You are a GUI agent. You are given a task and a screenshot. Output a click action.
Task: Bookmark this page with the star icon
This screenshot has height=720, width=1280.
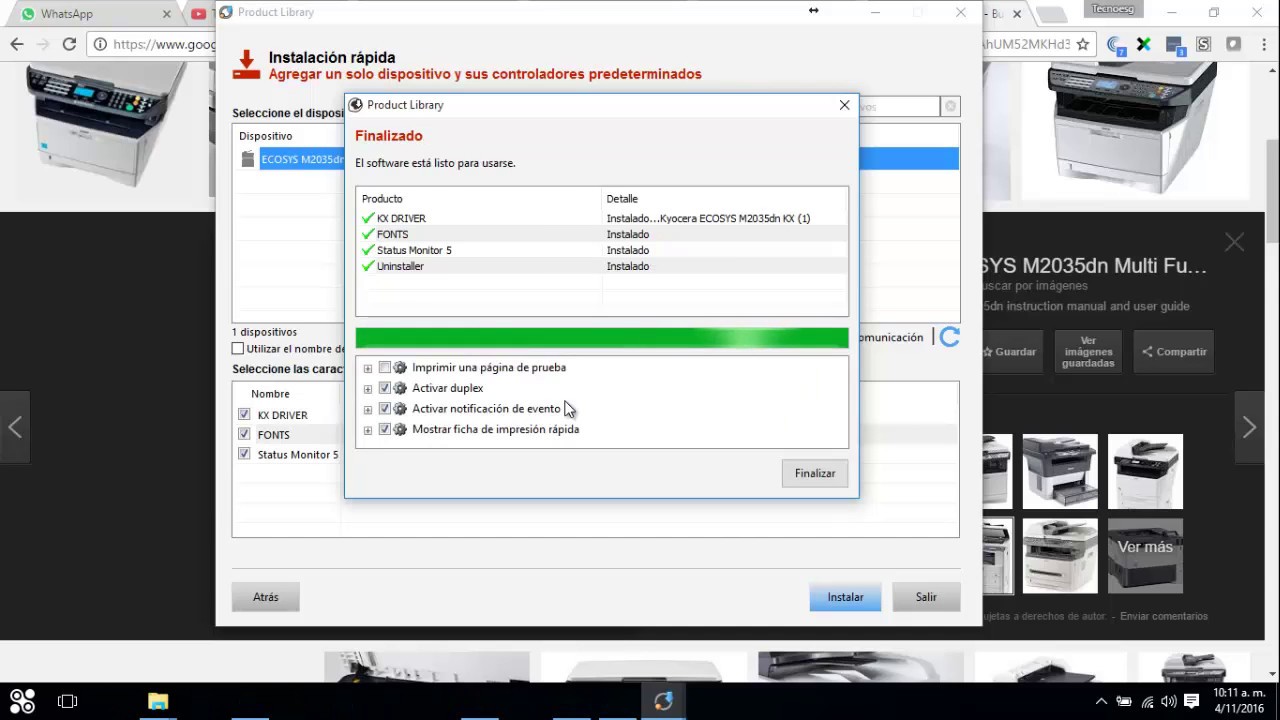(x=1082, y=44)
